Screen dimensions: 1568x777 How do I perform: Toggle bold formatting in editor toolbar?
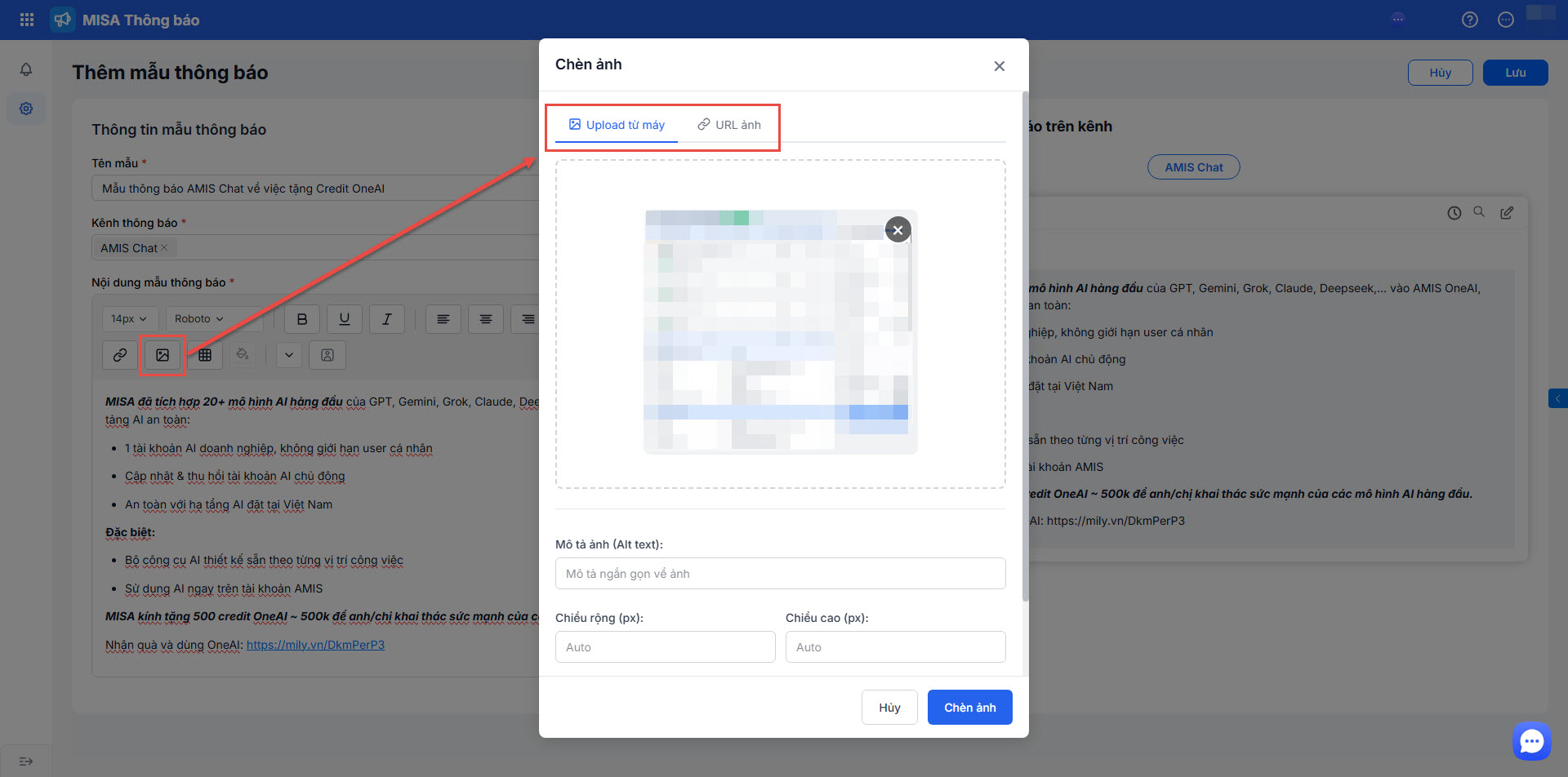click(302, 319)
